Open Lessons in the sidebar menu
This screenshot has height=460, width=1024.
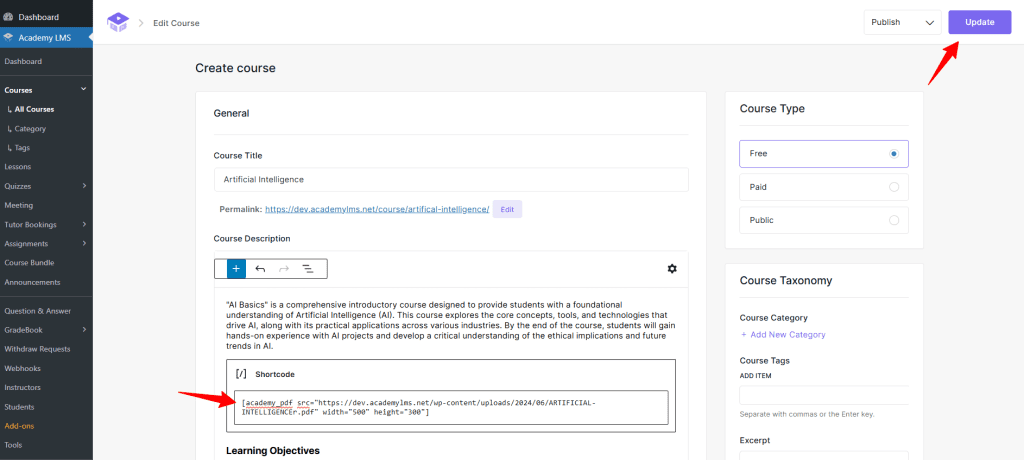(18, 167)
